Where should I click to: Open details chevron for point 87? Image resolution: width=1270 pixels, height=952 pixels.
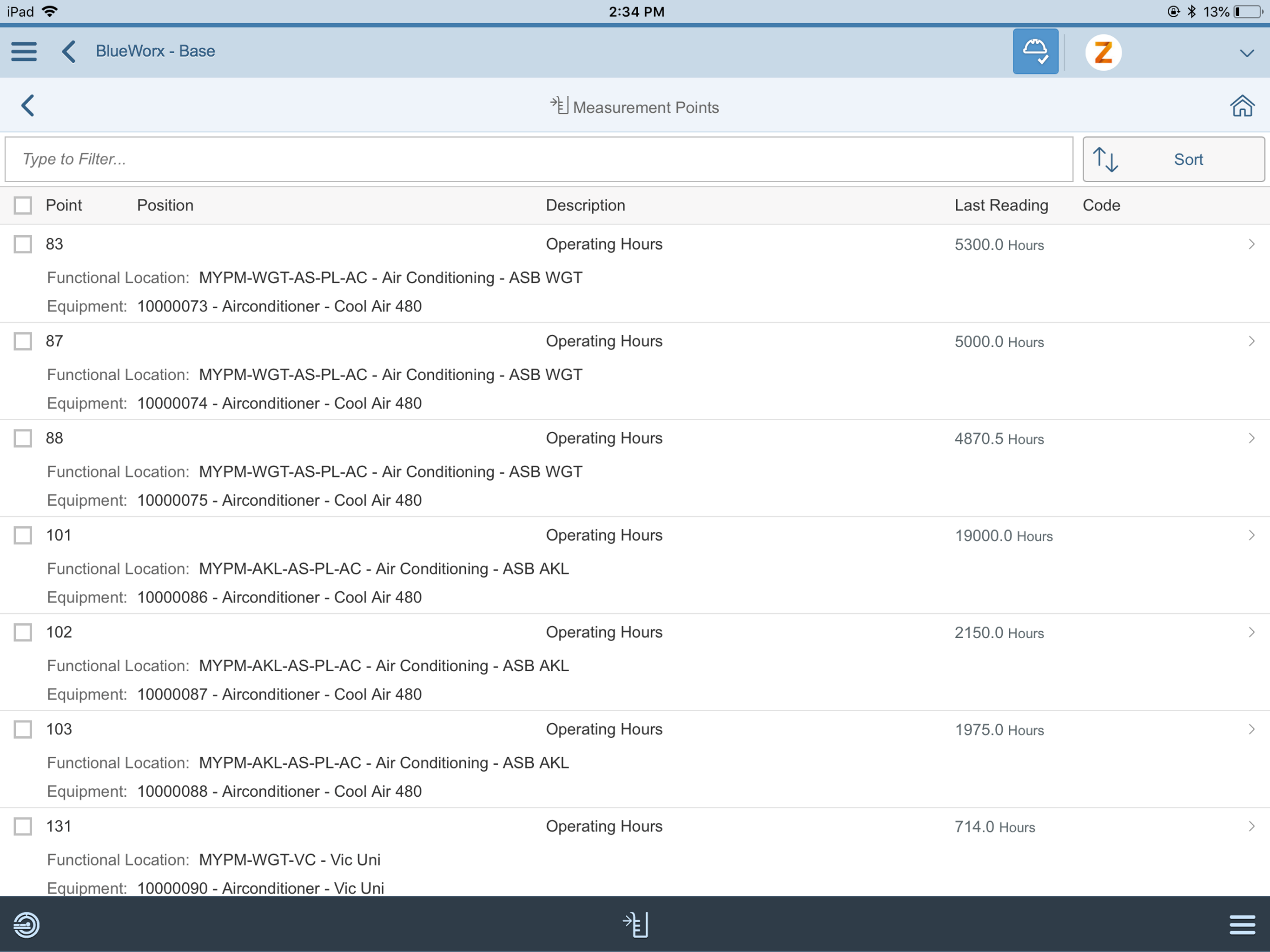click(x=1251, y=342)
